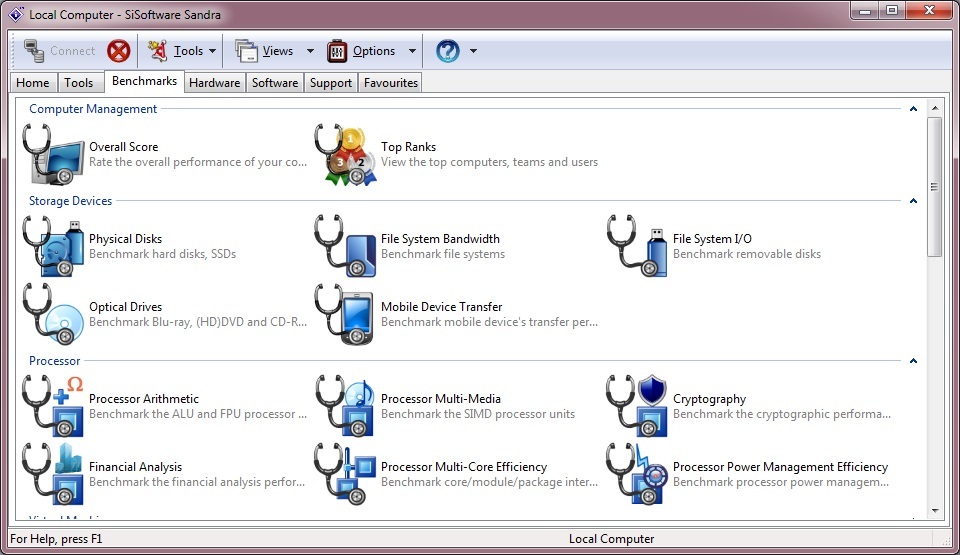Open the Options dropdown arrow
Viewport: 960px width, 555px height.
click(x=412, y=51)
